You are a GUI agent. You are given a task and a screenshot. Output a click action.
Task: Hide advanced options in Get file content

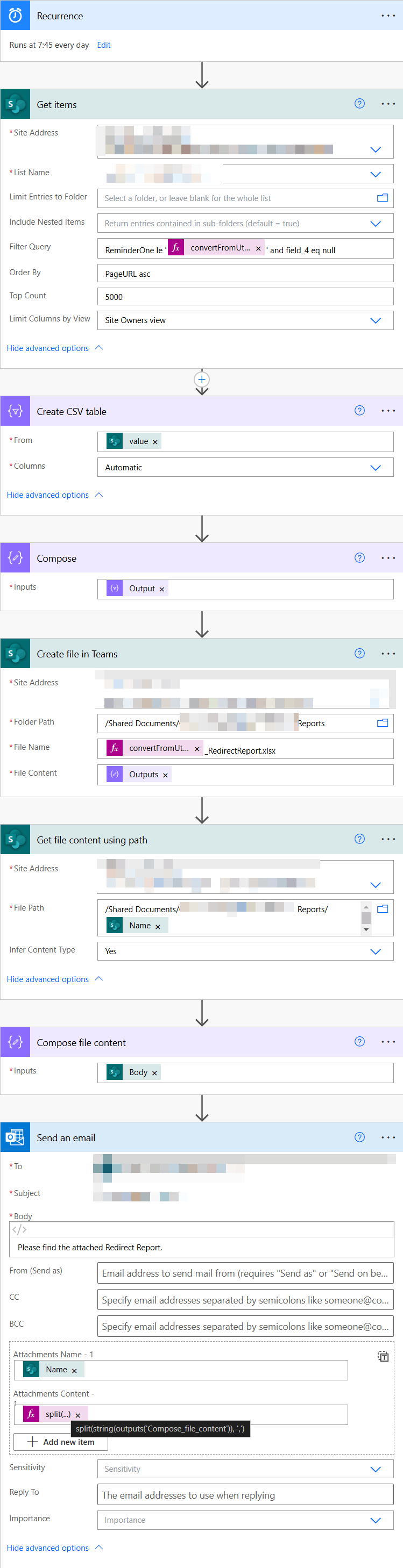coord(54,979)
